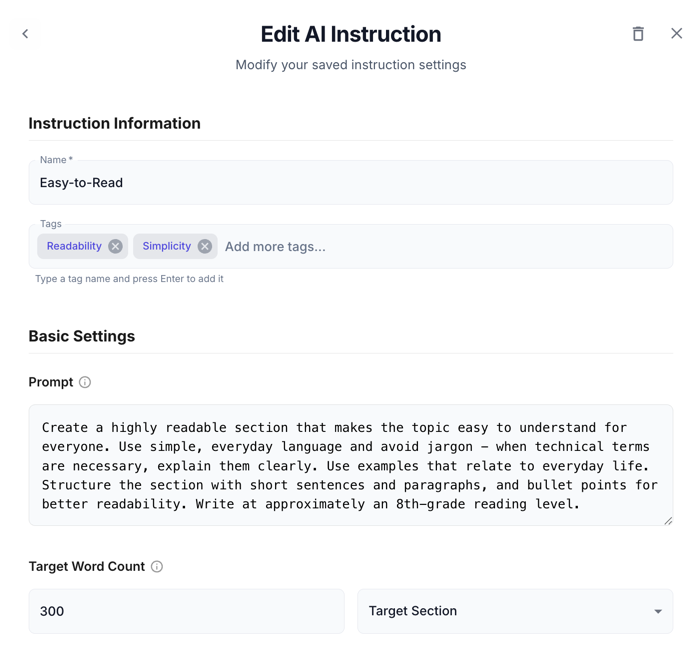Image resolution: width=700 pixels, height=656 pixels.
Task: Click the Target Section dropdown arrow
Action: 658,611
